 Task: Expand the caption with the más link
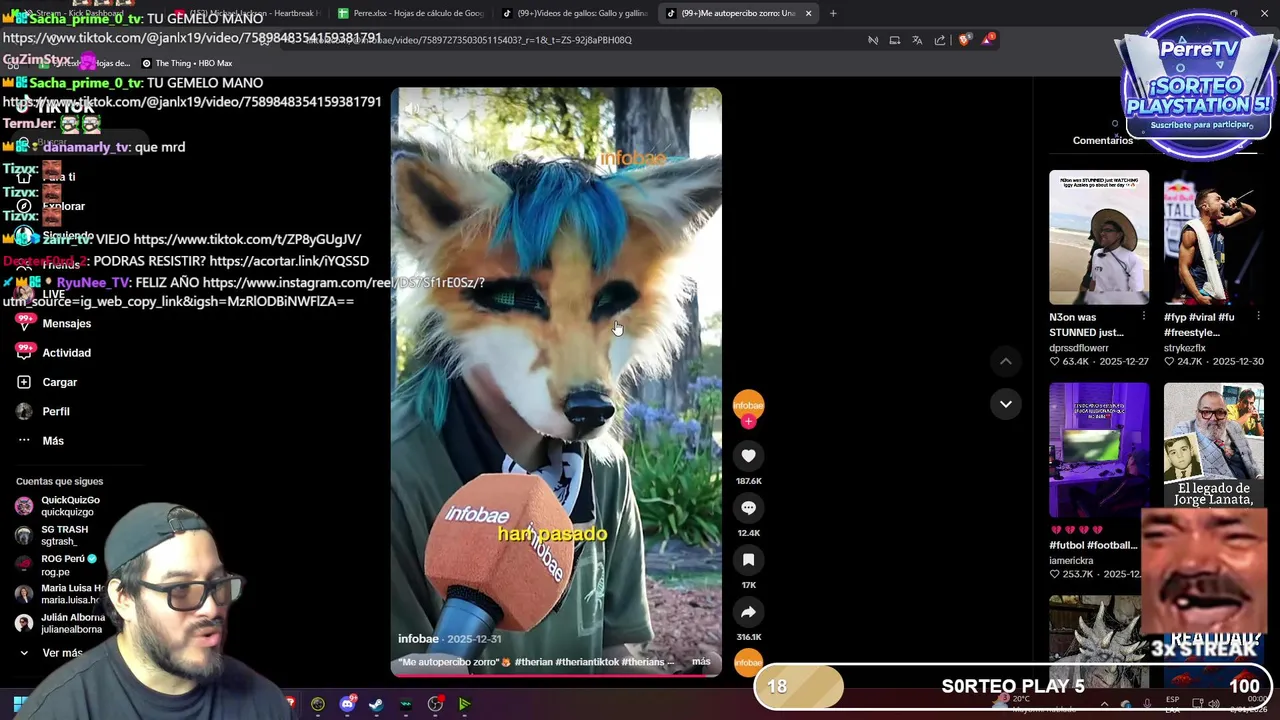pos(701,661)
